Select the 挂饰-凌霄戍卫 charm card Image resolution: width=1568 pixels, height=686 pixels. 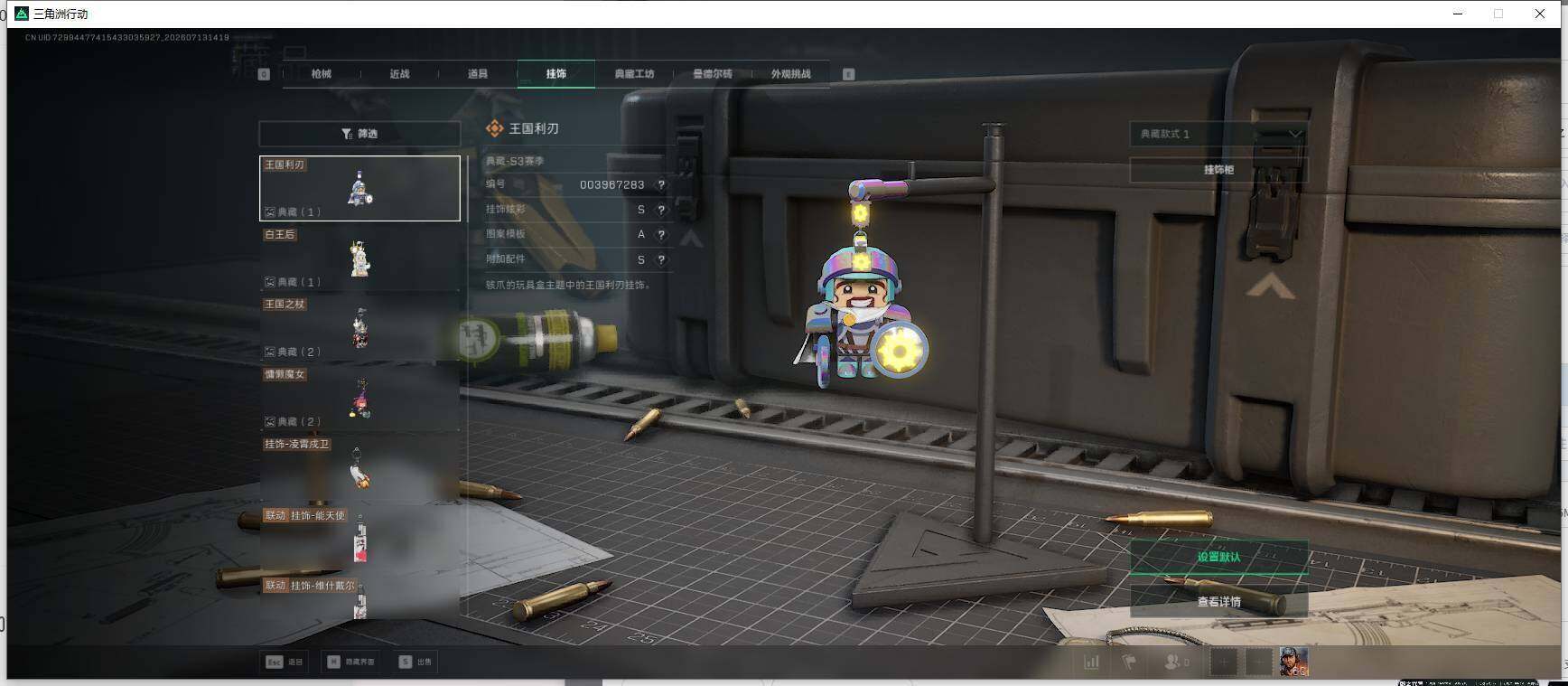pos(359,468)
